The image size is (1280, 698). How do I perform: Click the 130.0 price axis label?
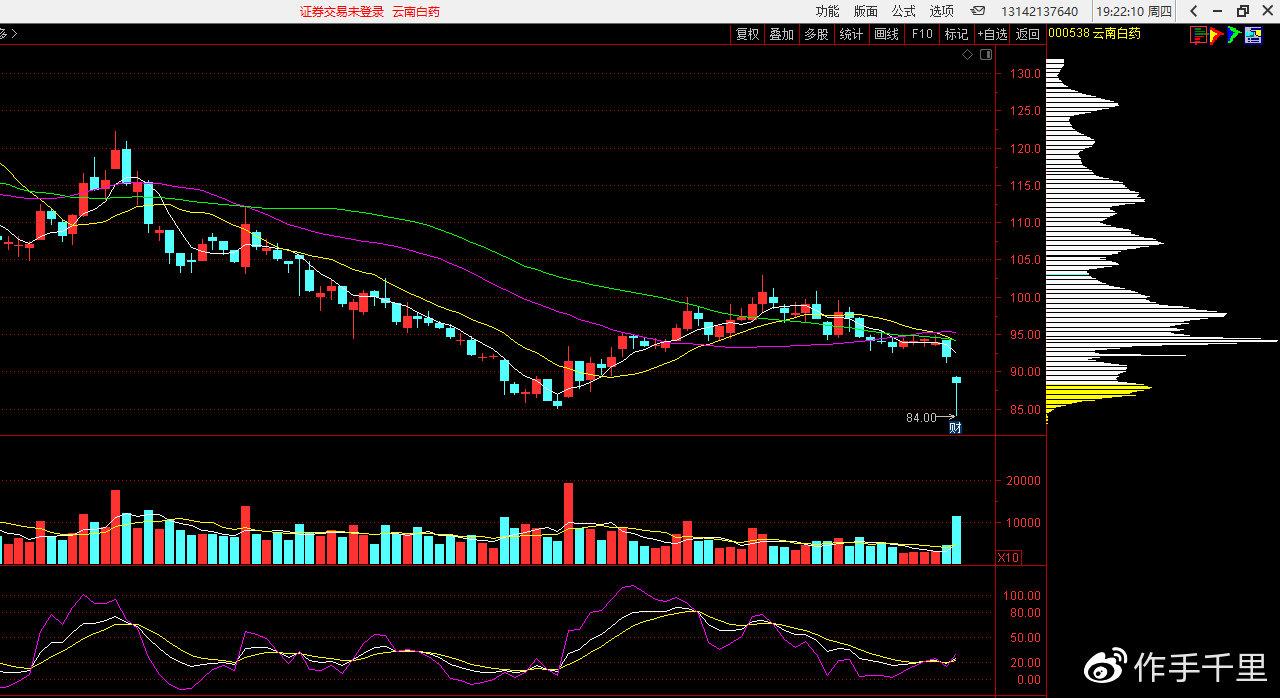(1025, 74)
